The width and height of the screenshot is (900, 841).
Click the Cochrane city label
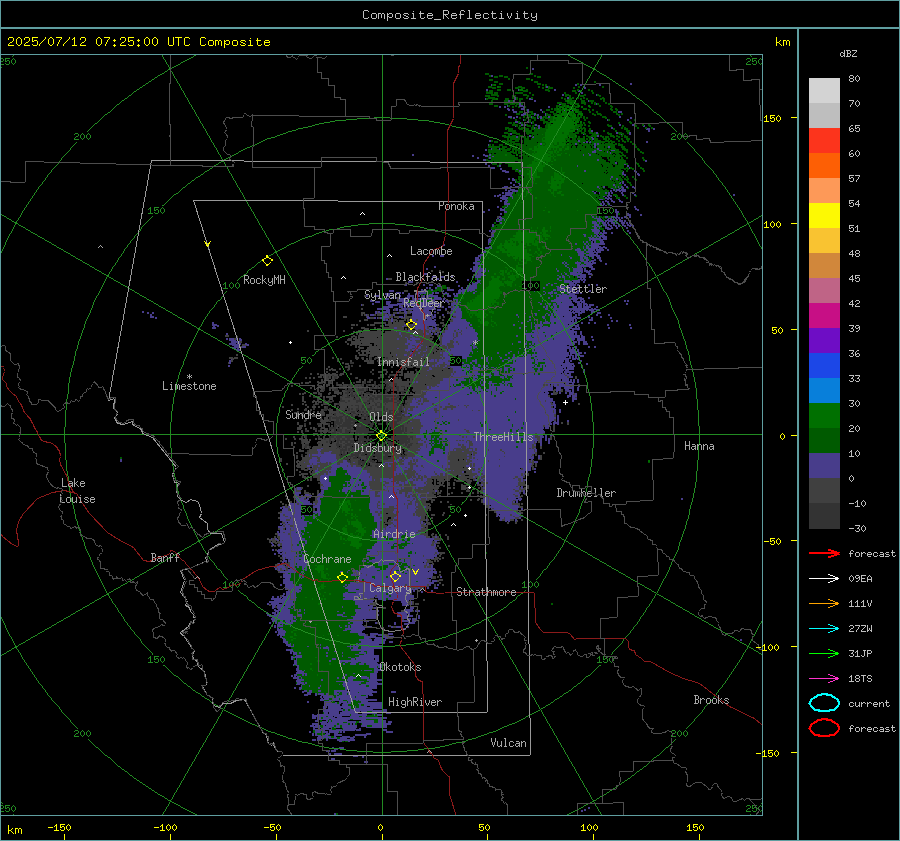[327, 559]
